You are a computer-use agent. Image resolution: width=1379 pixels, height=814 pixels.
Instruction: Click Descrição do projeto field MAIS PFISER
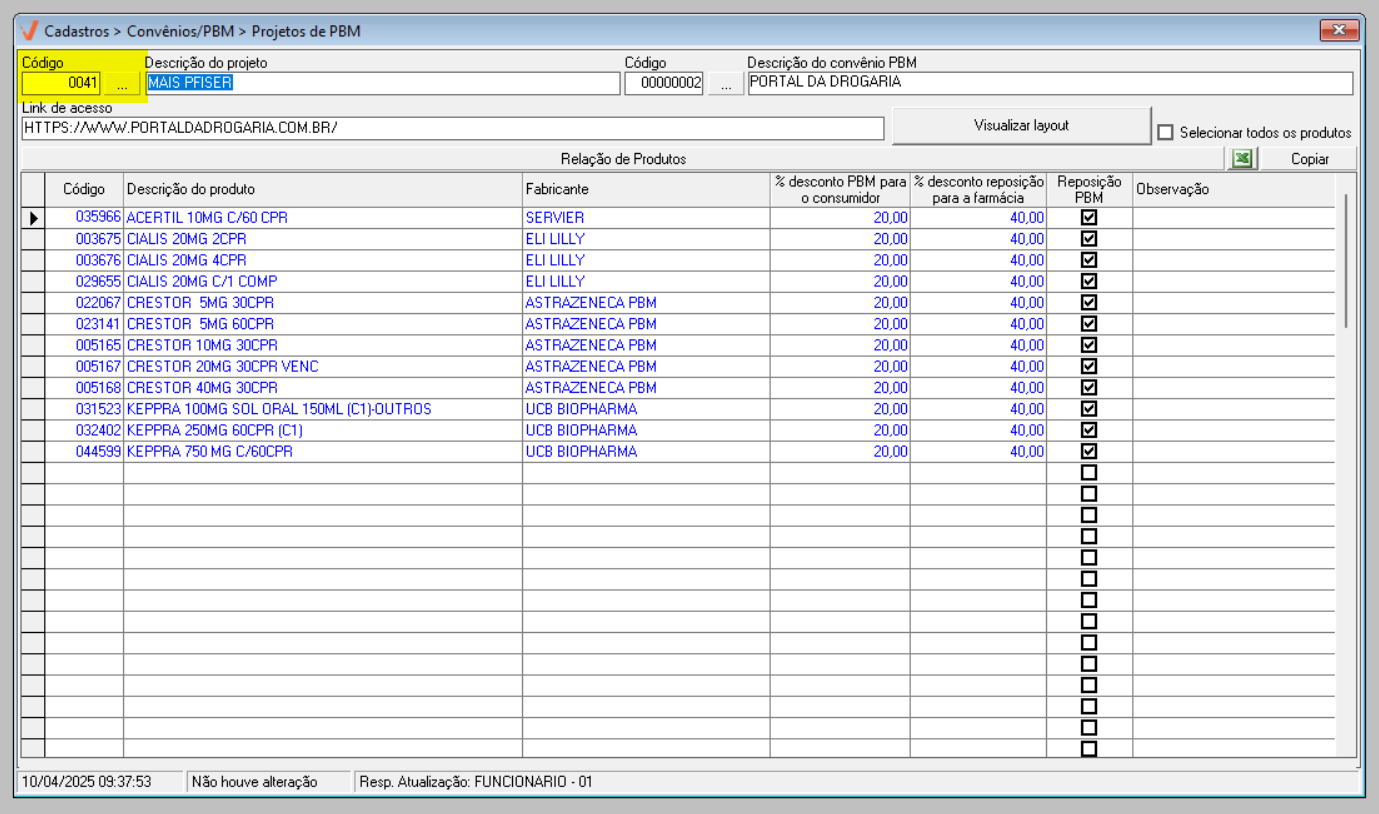[382, 84]
